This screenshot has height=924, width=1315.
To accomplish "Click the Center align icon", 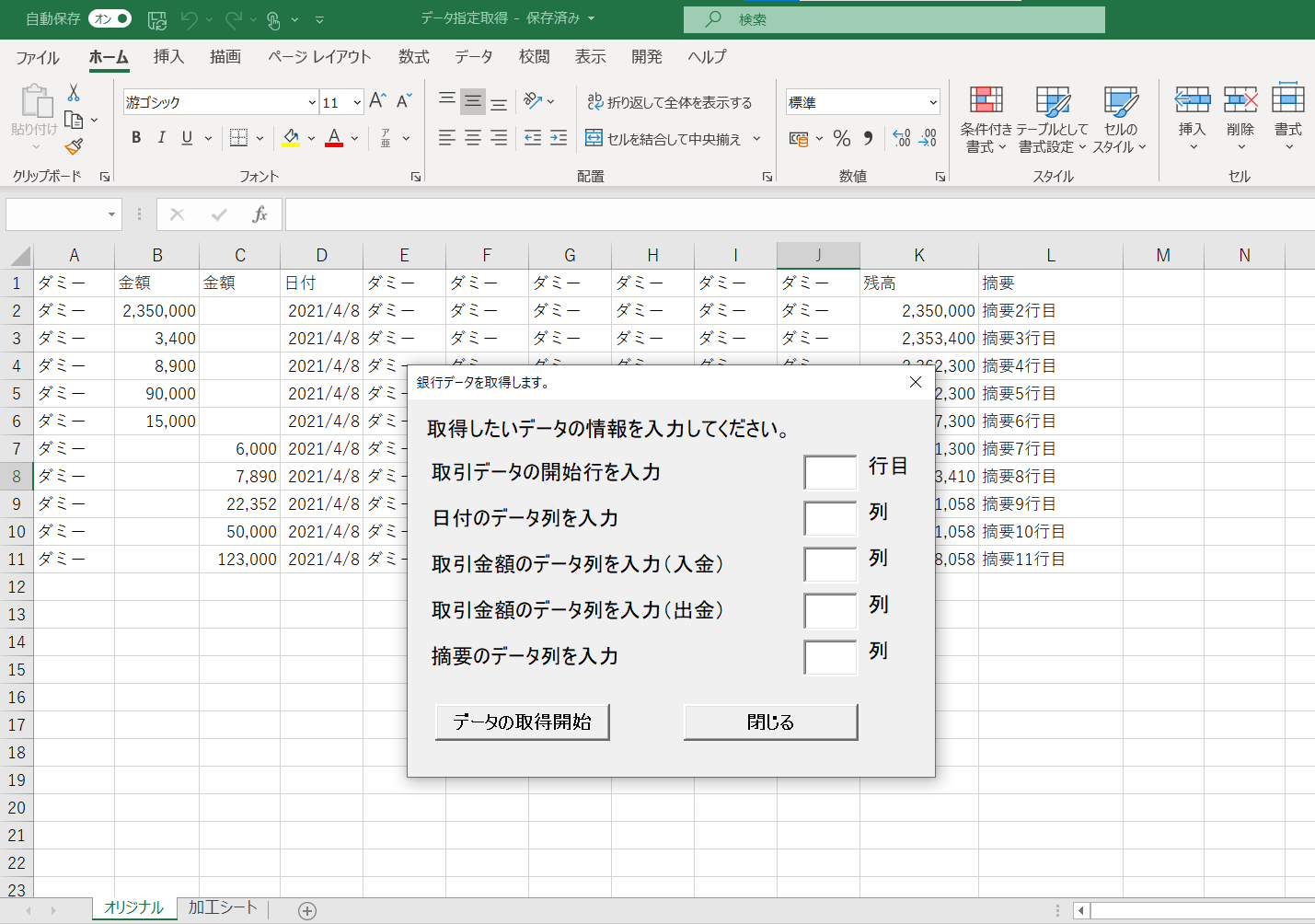I will coord(472,138).
